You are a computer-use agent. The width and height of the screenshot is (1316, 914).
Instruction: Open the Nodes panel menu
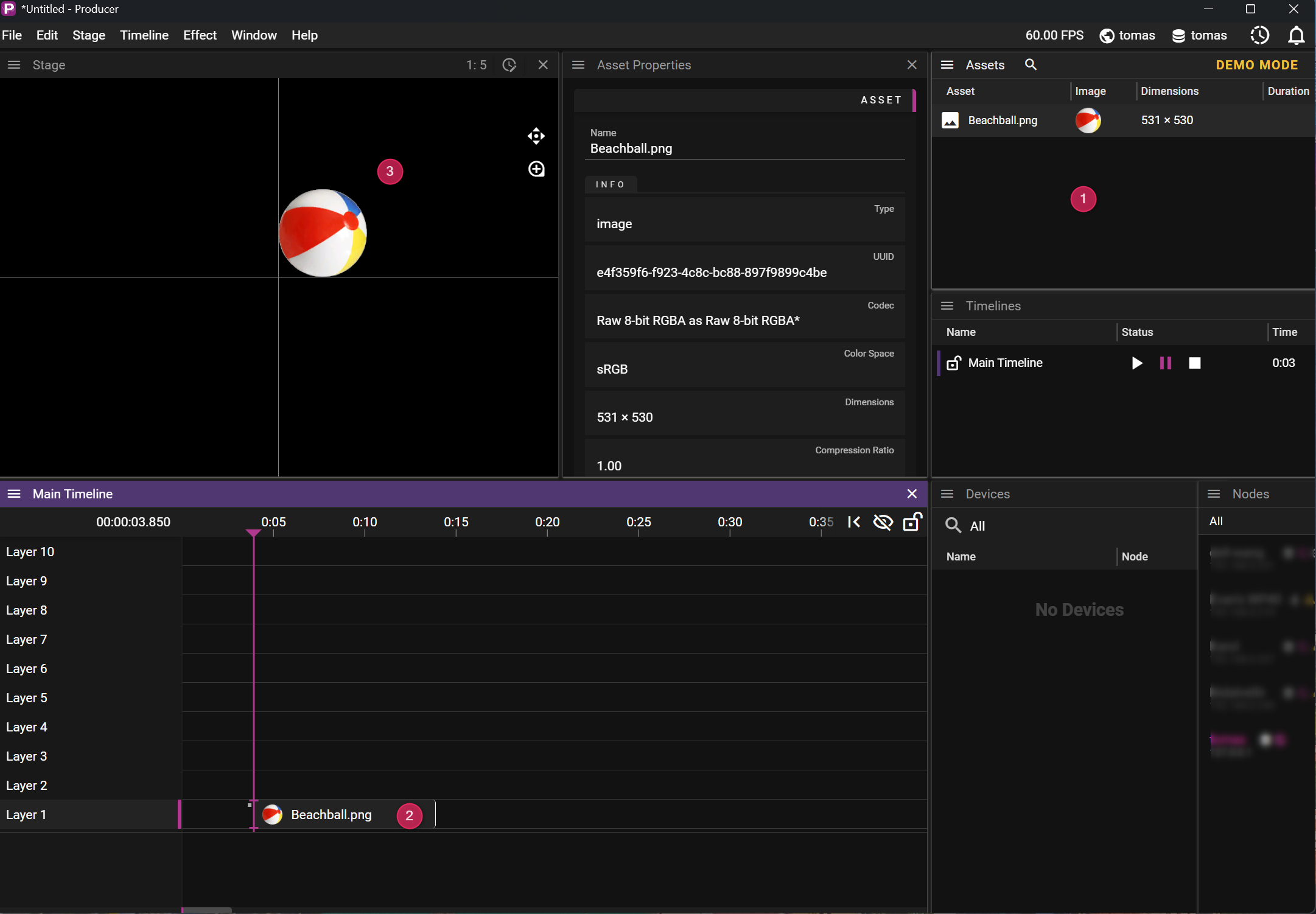[x=1214, y=494]
